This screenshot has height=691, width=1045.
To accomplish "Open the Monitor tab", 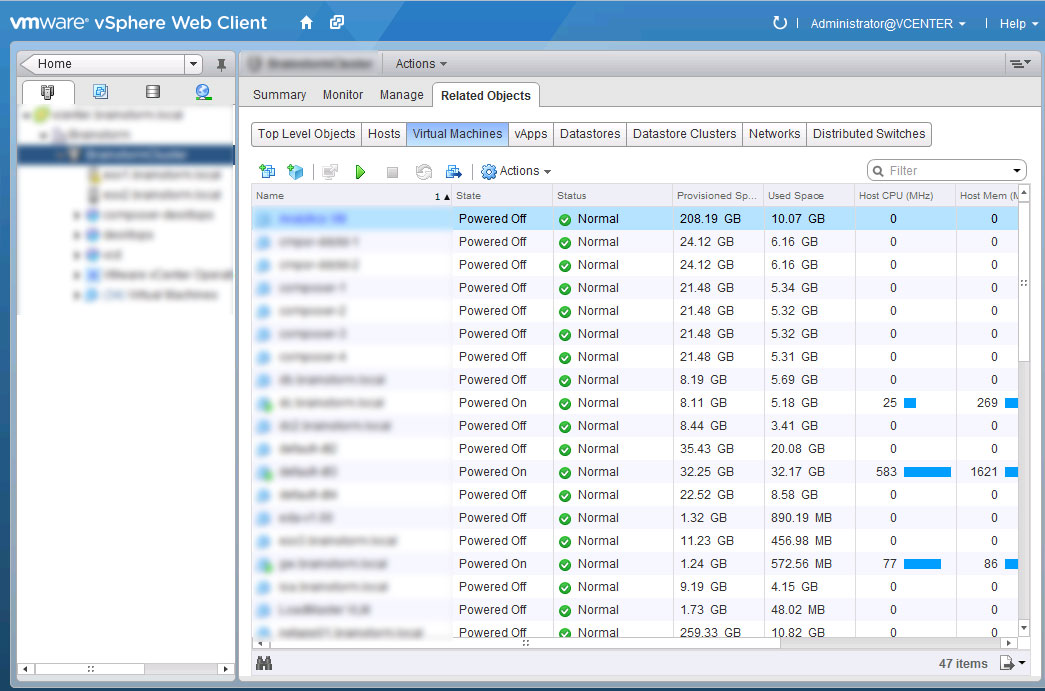I will [x=343, y=95].
